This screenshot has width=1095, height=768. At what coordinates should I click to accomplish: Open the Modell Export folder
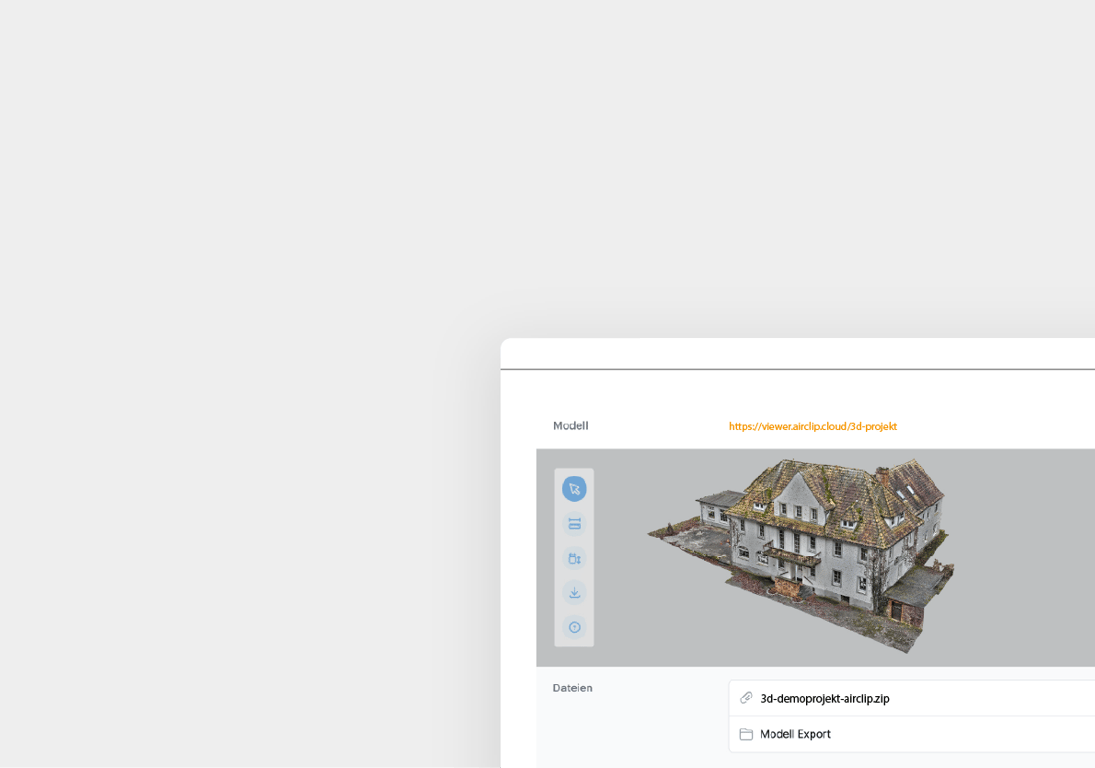(x=795, y=734)
